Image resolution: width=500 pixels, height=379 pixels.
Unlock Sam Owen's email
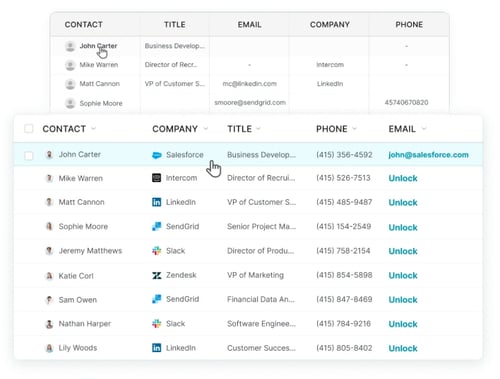[x=403, y=300]
